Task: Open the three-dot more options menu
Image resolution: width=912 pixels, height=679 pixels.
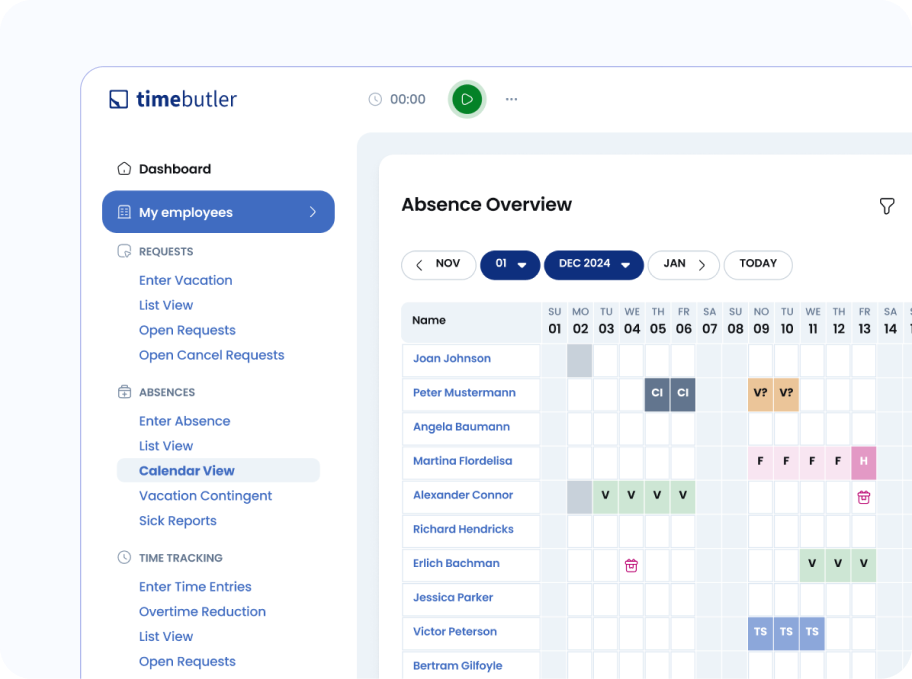Action: 511,99
